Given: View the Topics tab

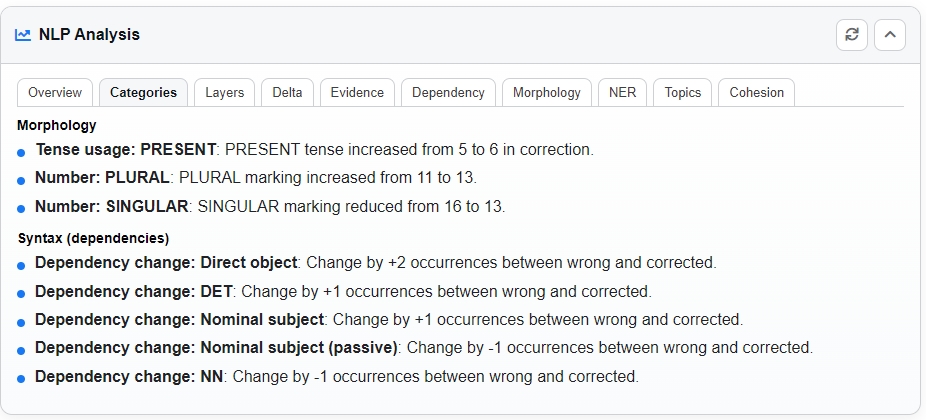Looking at the screenshot, I should tap(683, 92).
